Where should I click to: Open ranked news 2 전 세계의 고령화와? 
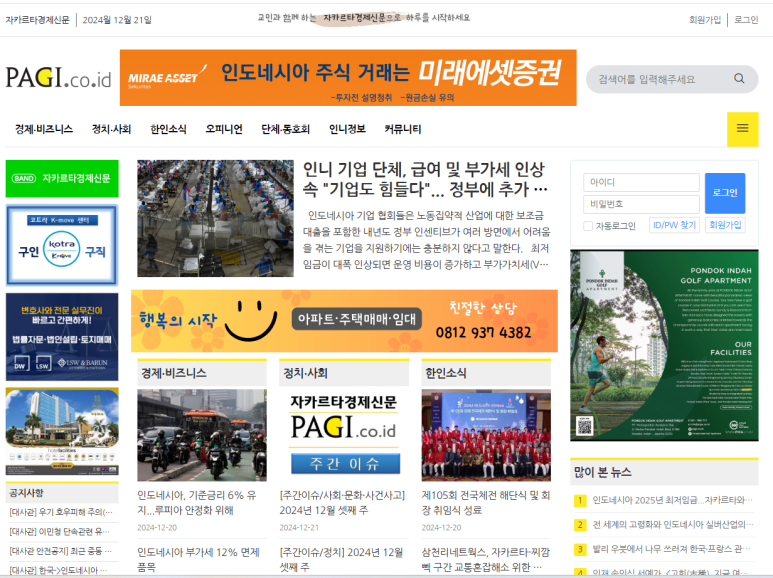tap(672, 524)
